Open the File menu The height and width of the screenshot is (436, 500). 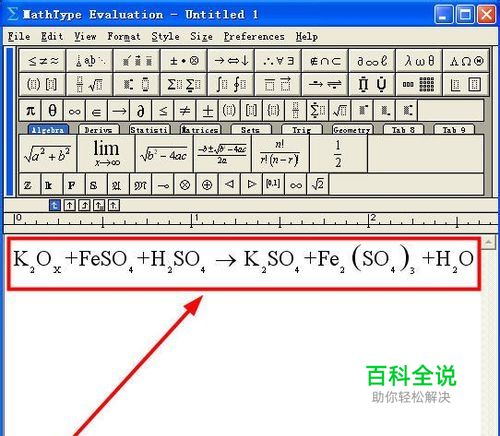coord(19,36)
